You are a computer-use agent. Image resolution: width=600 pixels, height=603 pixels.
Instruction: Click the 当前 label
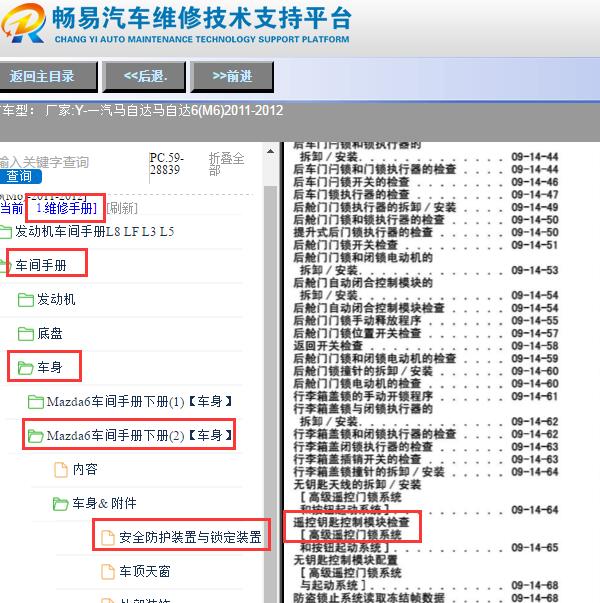12,208
